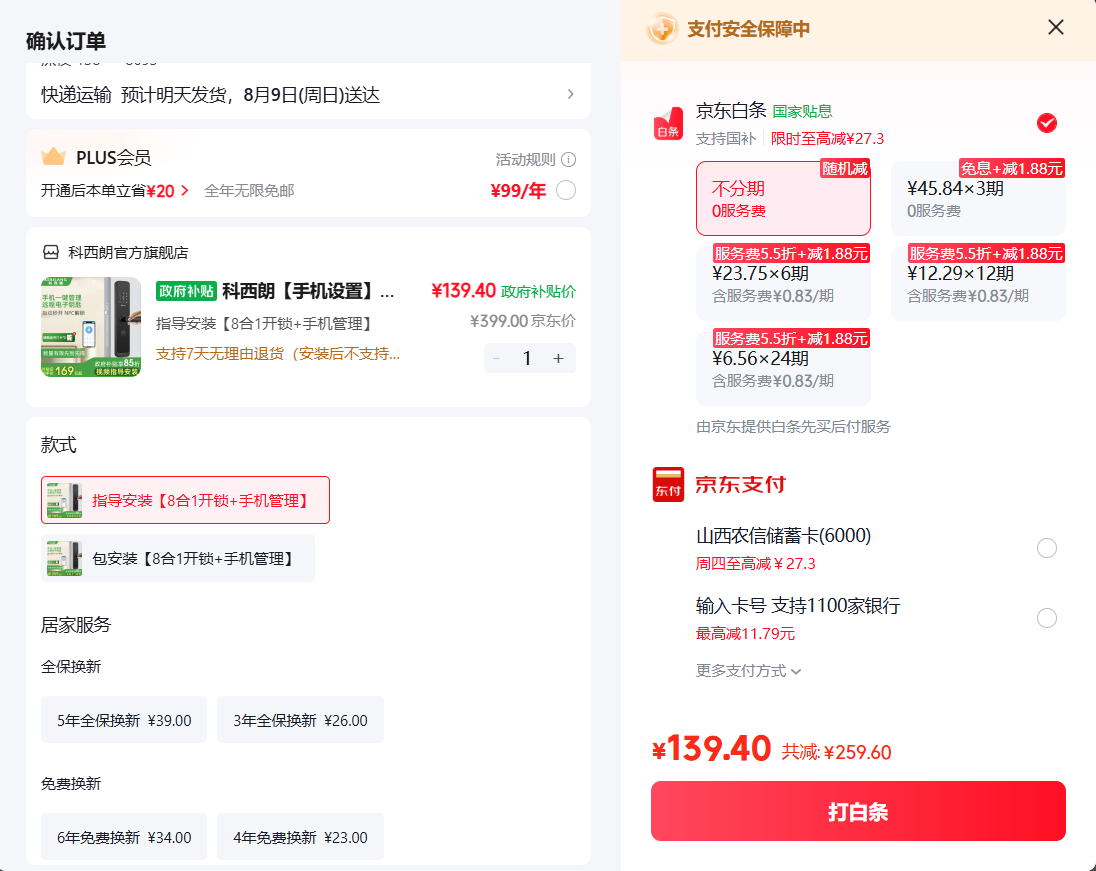
Task: Click the 京东支付 logo icon
Action: (668, 484)
